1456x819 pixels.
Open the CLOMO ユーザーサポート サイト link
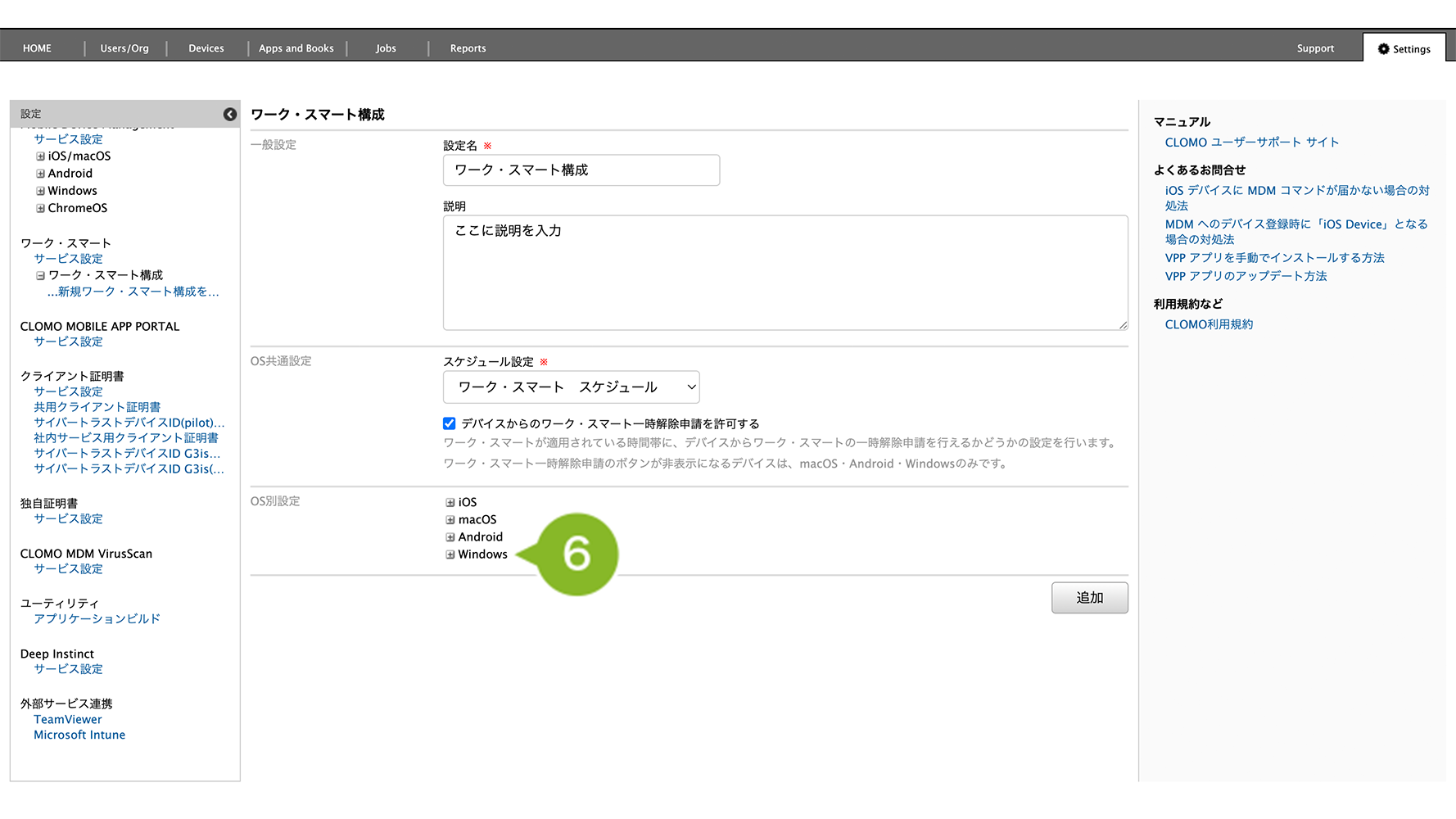[1251, 143]
